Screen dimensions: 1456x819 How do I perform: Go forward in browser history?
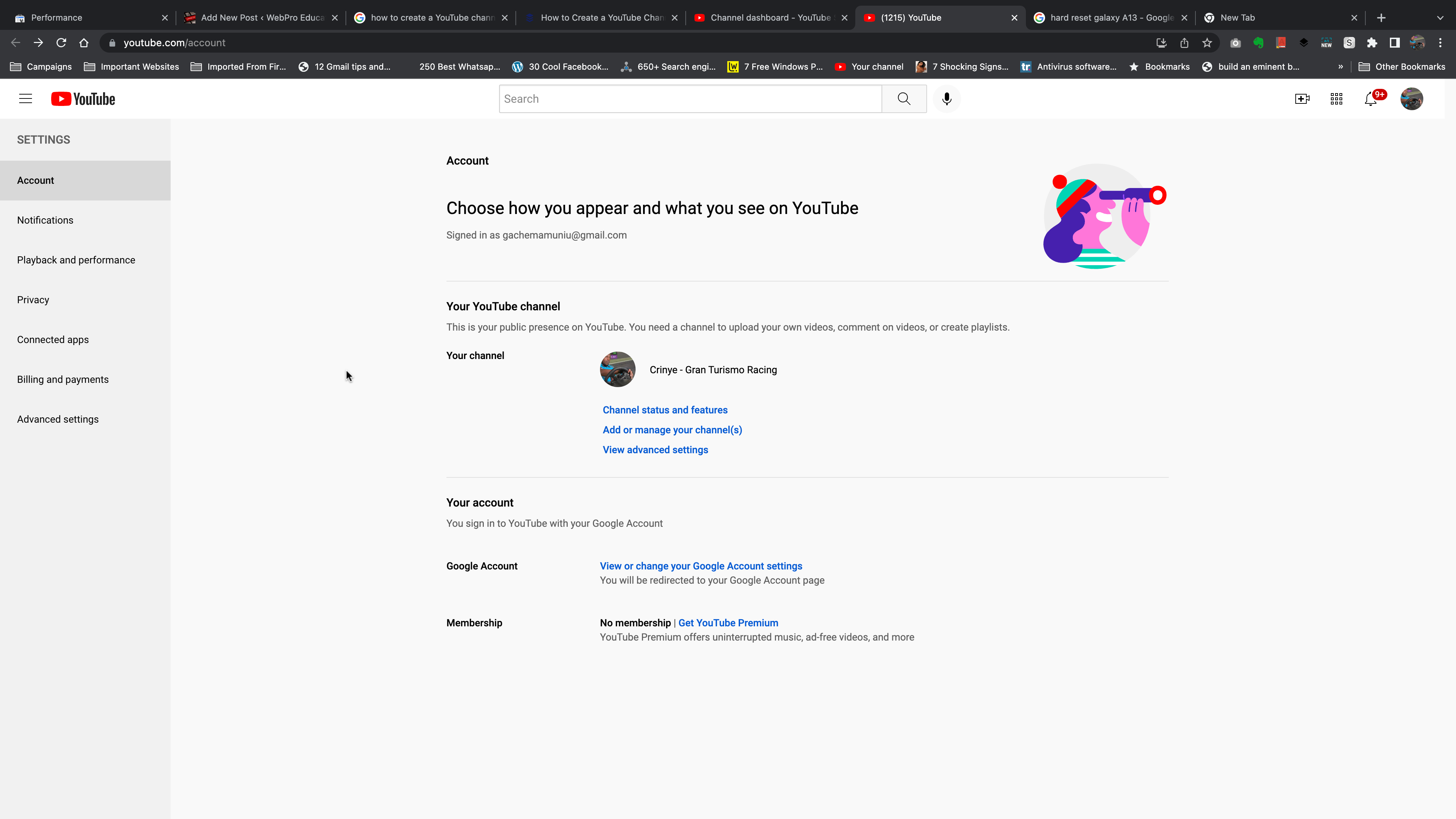click(38, 43)
